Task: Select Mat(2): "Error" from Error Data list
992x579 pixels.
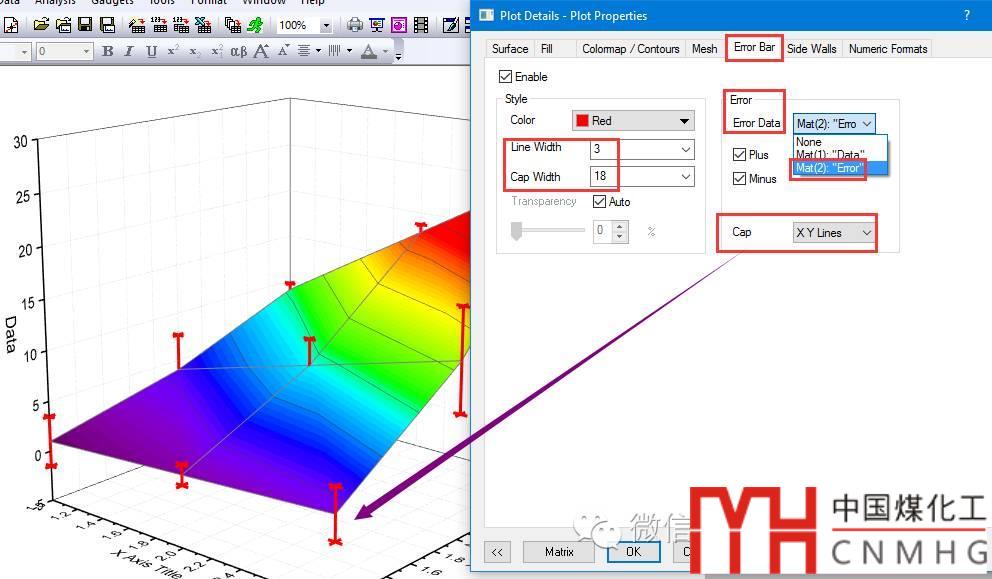Action: pos(828,168)
